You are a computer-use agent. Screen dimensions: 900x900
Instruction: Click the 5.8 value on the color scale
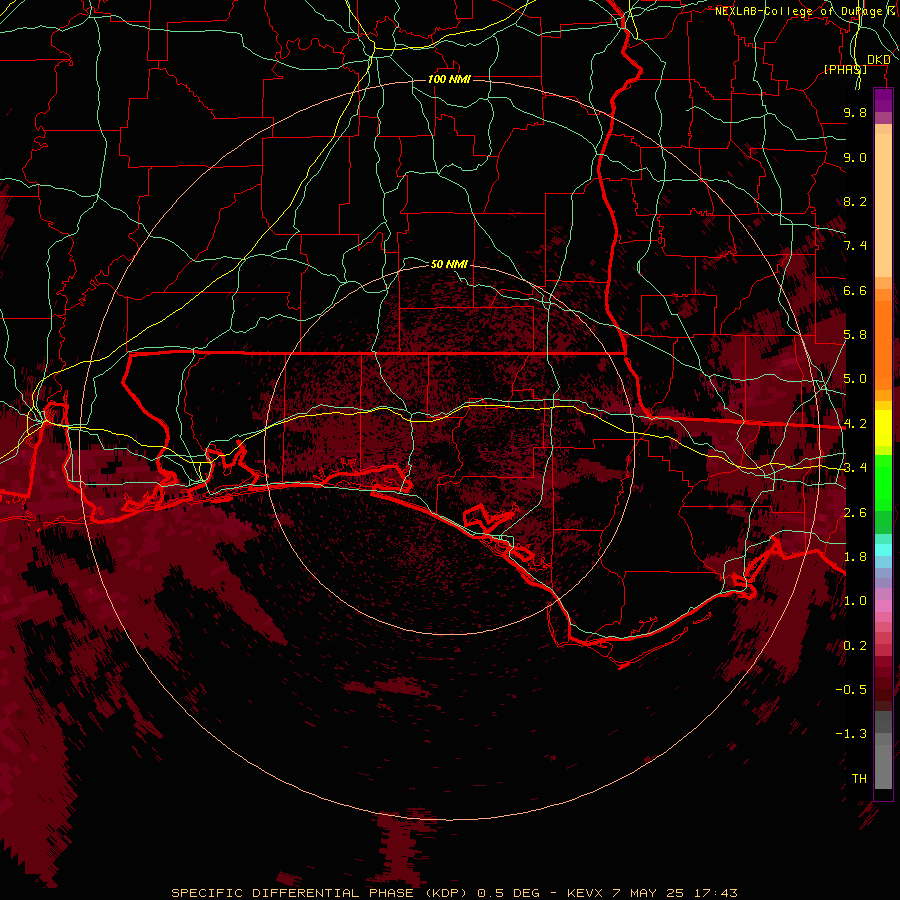tap(855, 335)
